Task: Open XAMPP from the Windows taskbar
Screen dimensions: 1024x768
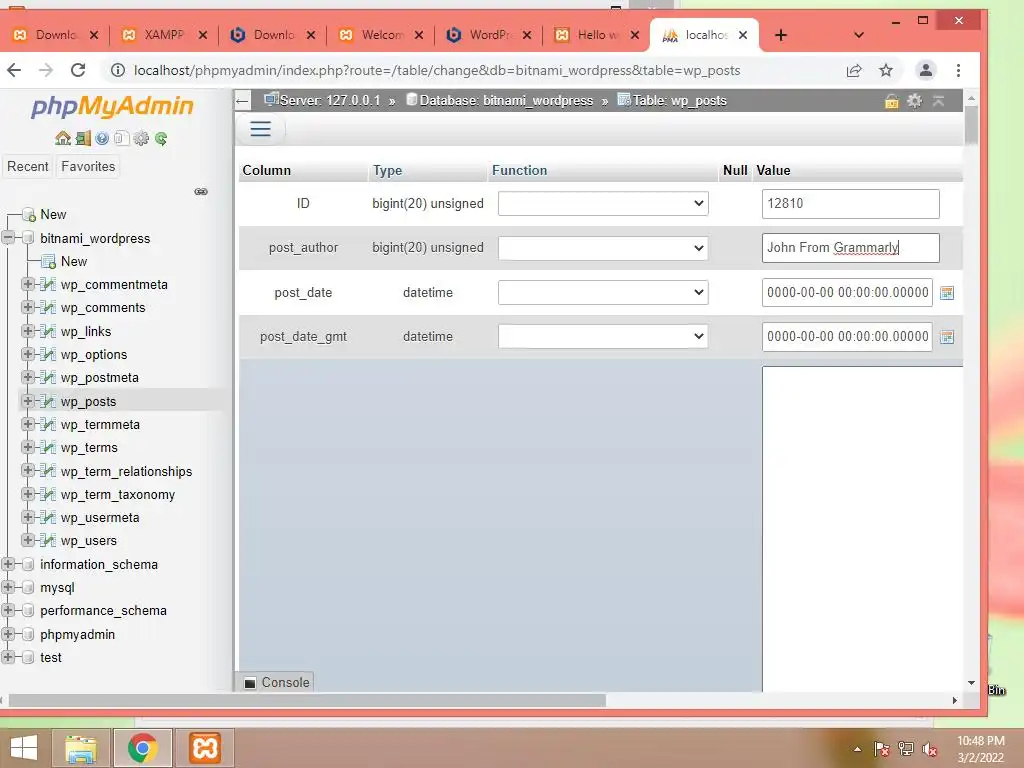Action: pos(205,748)
